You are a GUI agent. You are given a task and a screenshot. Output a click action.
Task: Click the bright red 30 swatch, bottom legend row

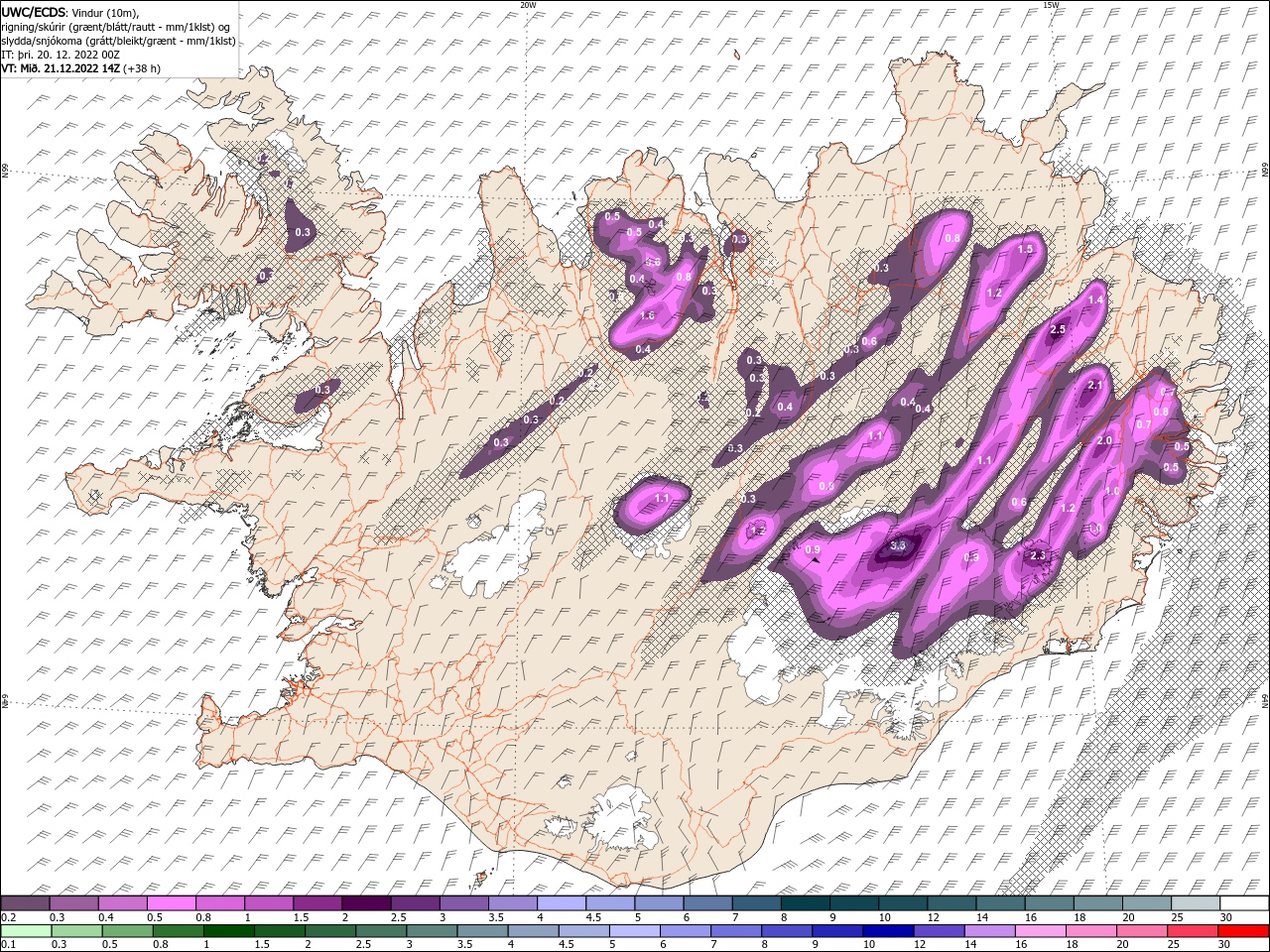(x=1244, y=930)
